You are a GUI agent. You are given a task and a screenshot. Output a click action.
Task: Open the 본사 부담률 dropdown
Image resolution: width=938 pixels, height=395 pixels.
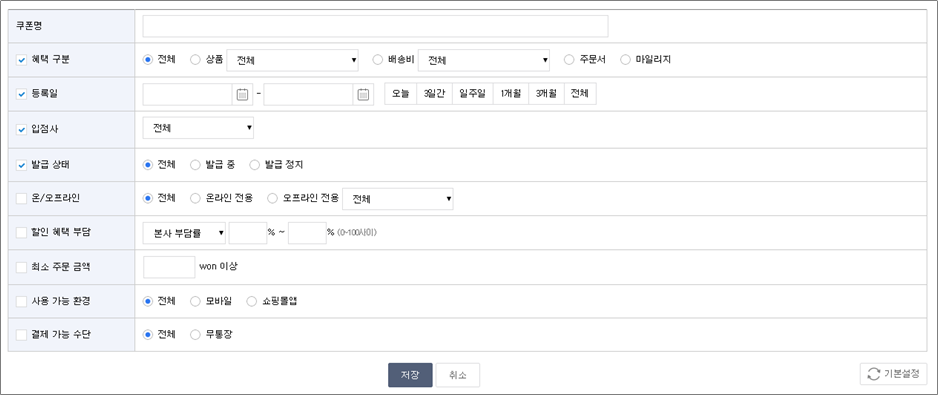(x=184, y=233)
